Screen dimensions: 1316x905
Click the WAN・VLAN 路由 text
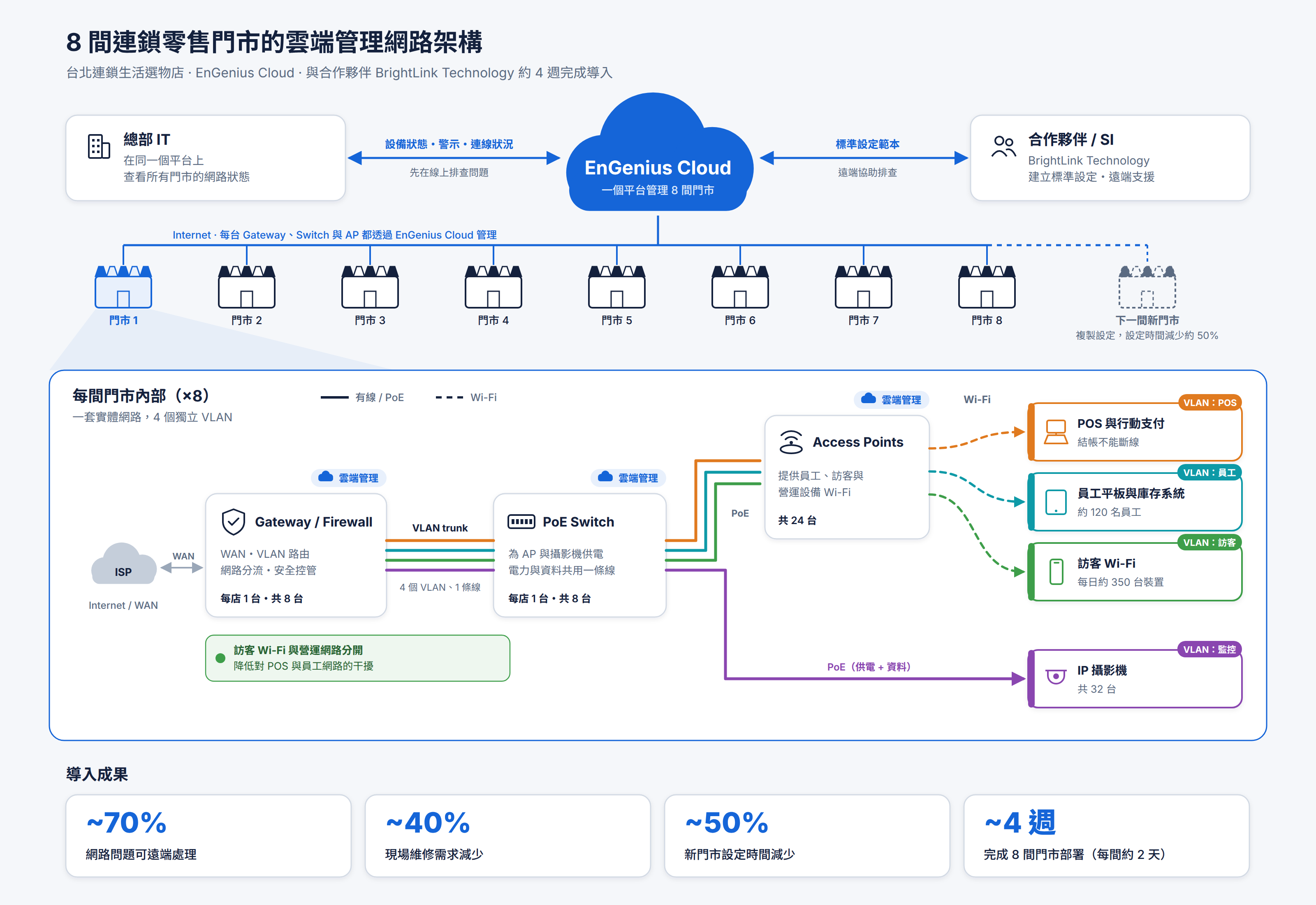click(265, 553)
